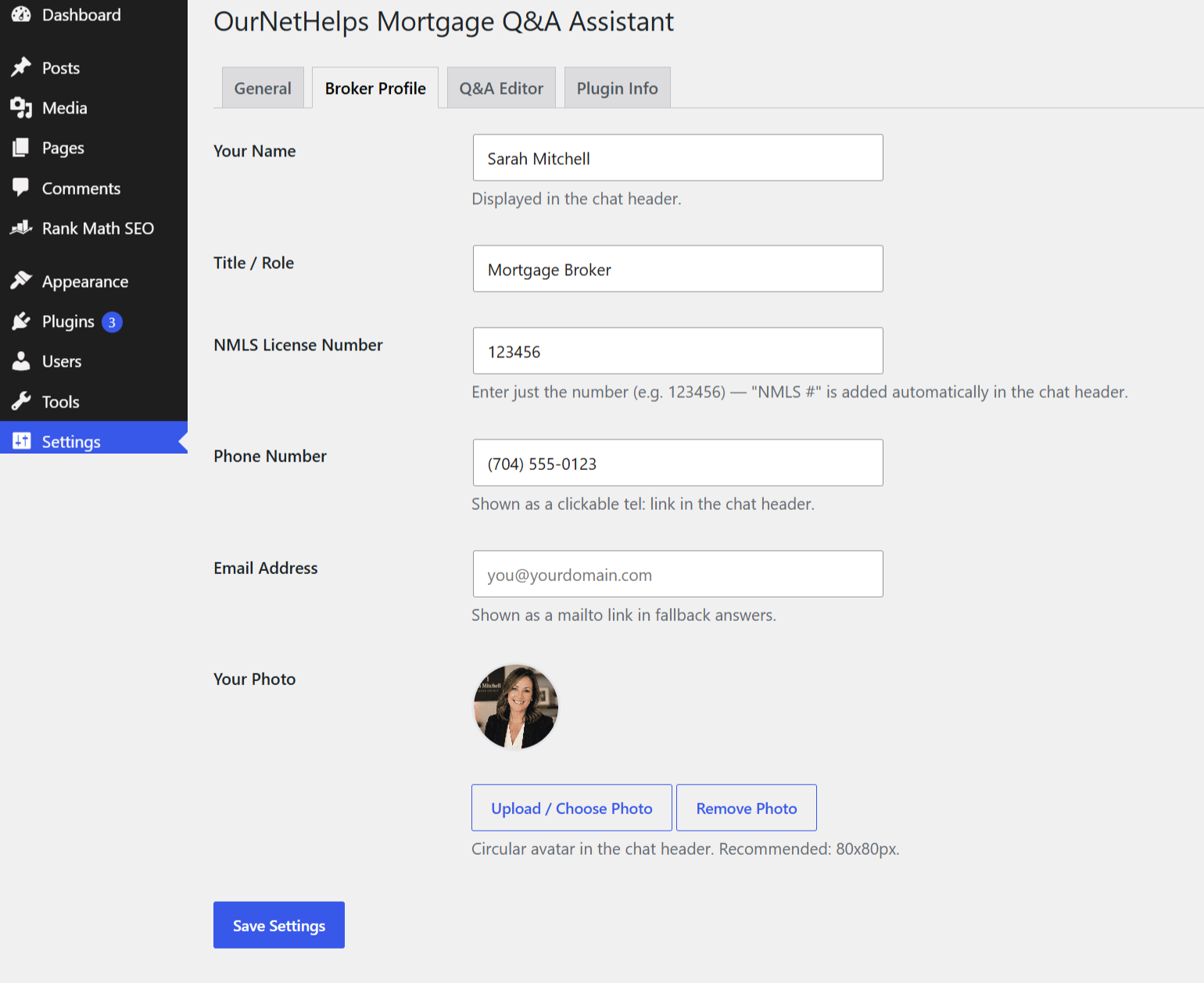
Task: Click the Plugins update count badge
Action: click(112, 322)
